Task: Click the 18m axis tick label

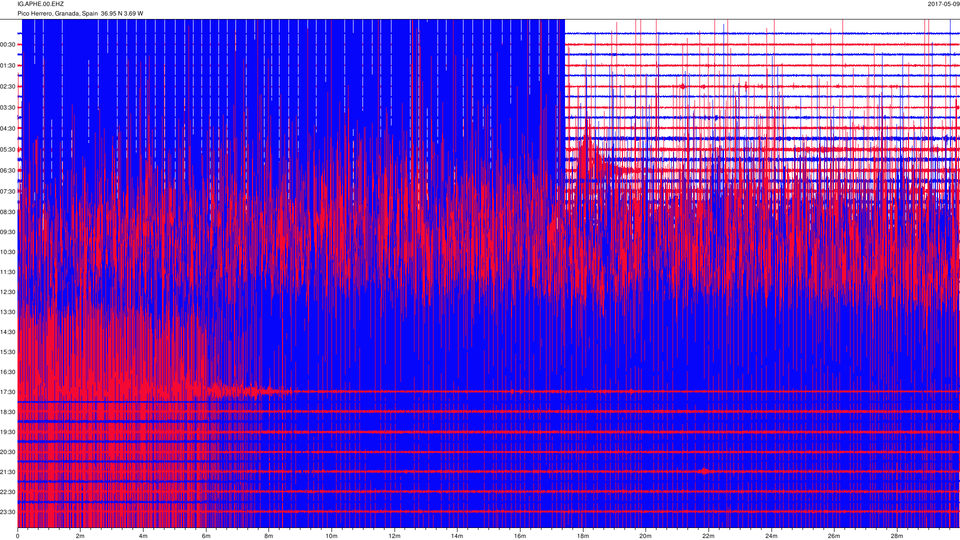Action: point(583,536)
